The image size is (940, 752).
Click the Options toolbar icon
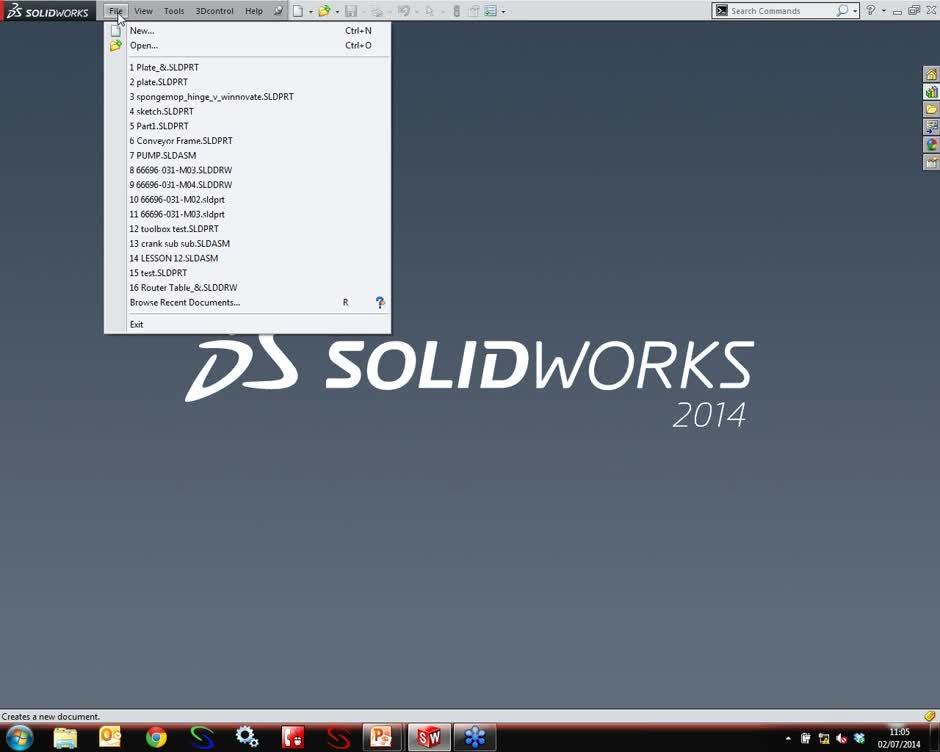489,10
